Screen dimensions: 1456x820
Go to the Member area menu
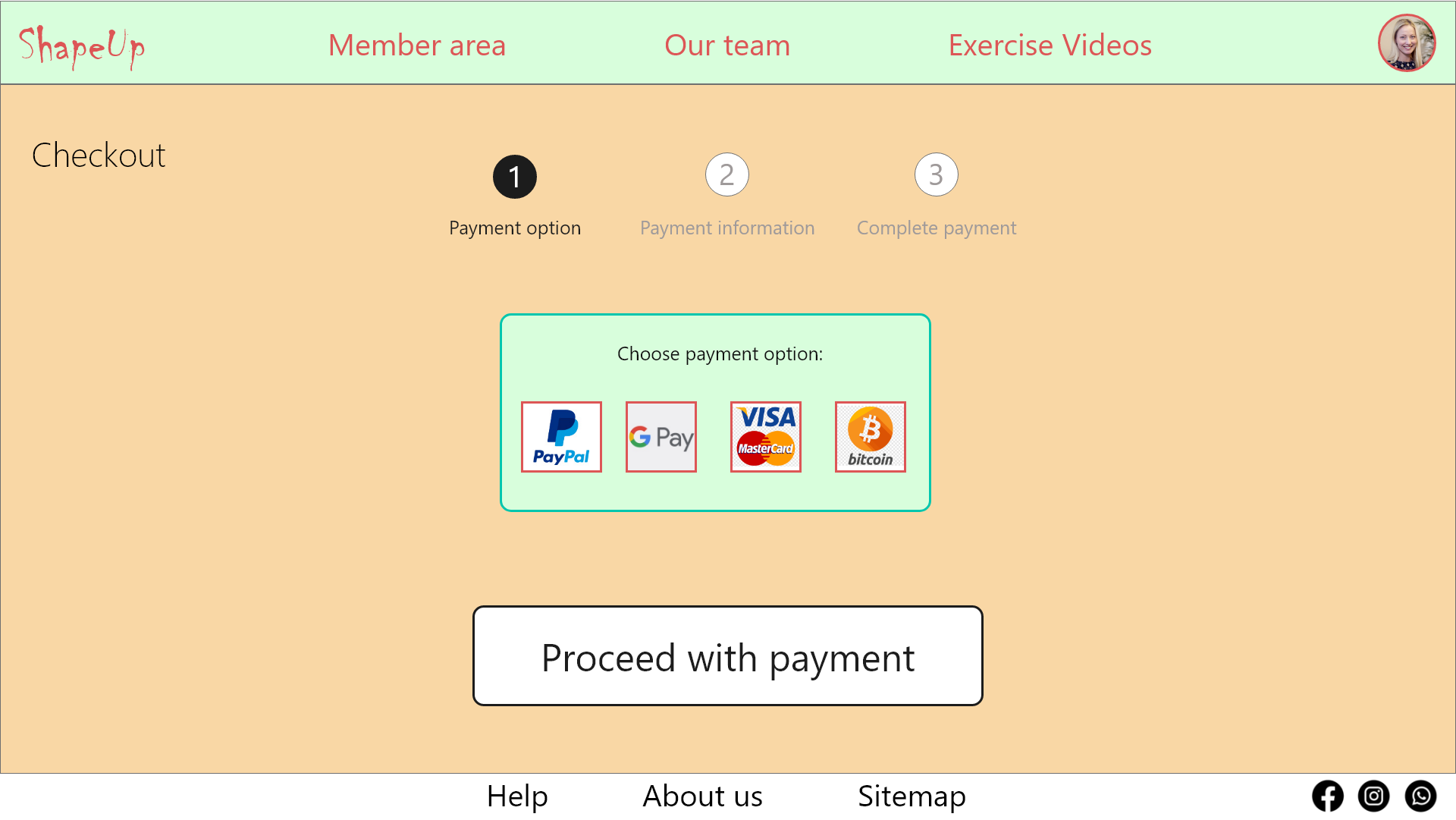(417, 46)
